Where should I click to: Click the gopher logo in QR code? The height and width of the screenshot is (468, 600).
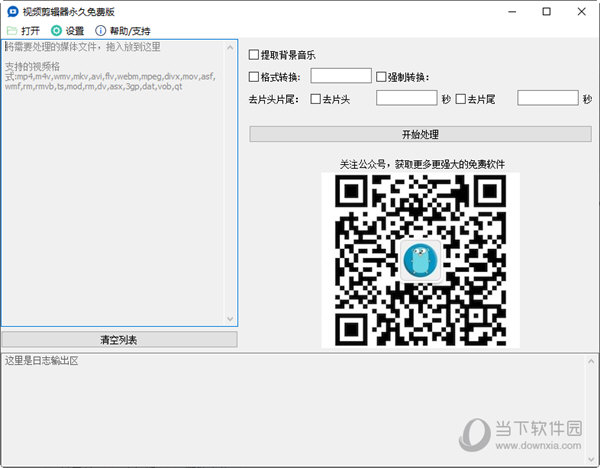[x=421, y=261]
